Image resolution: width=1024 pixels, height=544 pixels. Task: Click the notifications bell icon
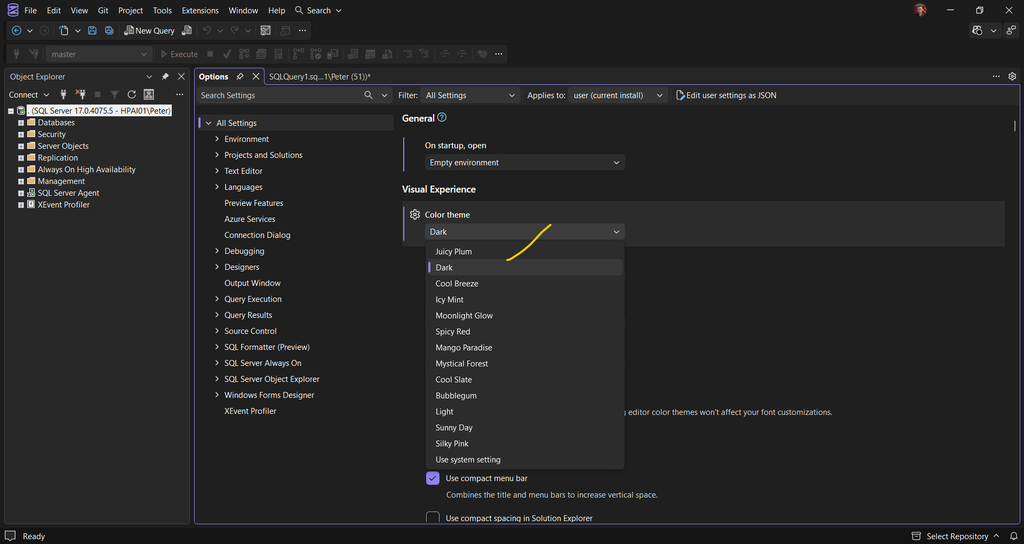[x=1014, y=536]
